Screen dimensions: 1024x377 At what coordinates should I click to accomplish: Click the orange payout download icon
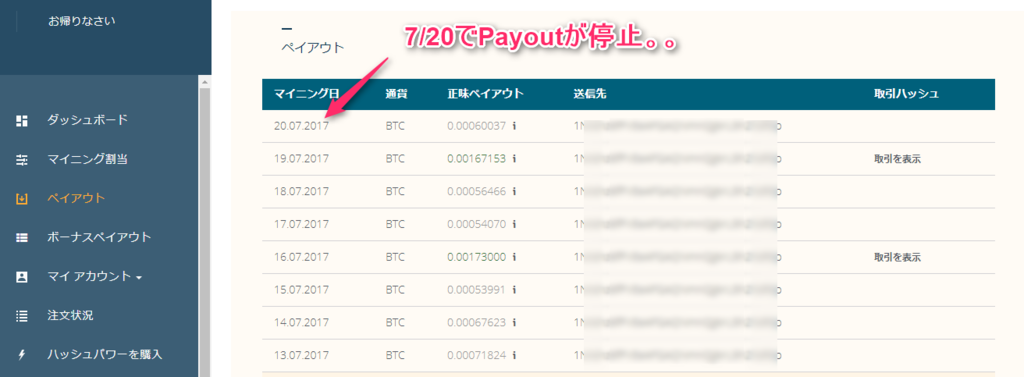[22, 199]
